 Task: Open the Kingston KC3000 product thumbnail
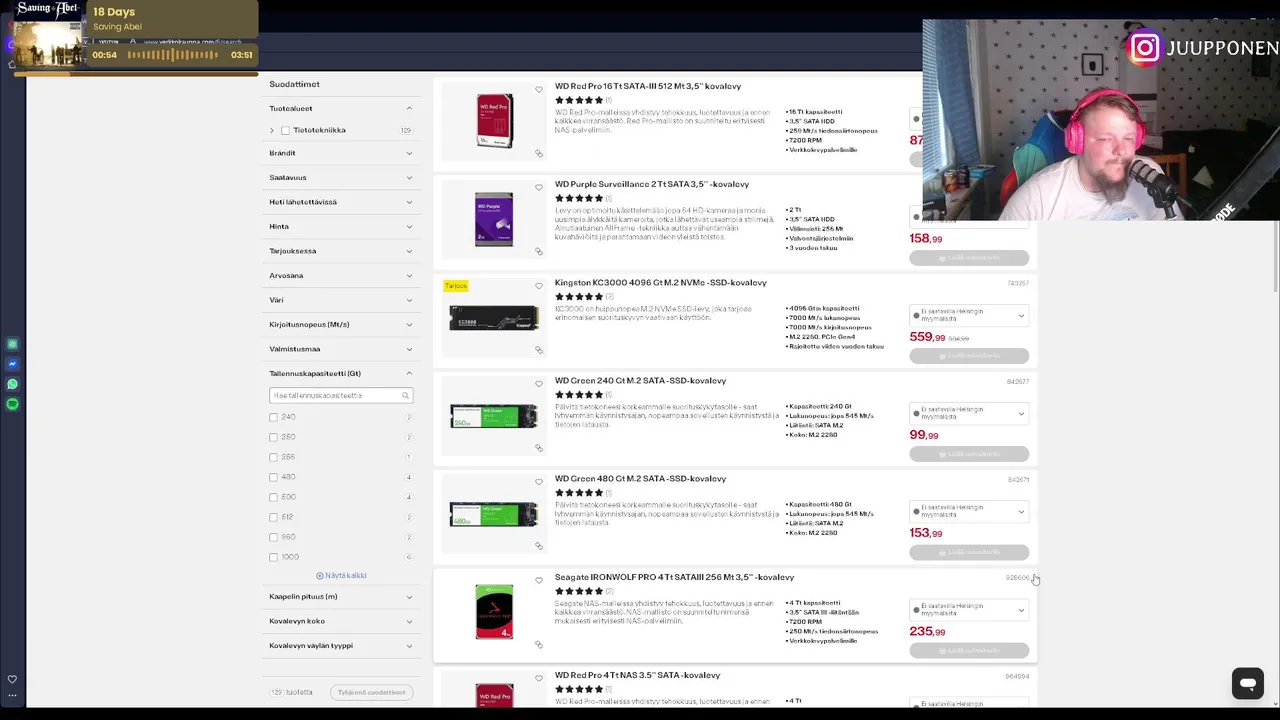point(494,317)
